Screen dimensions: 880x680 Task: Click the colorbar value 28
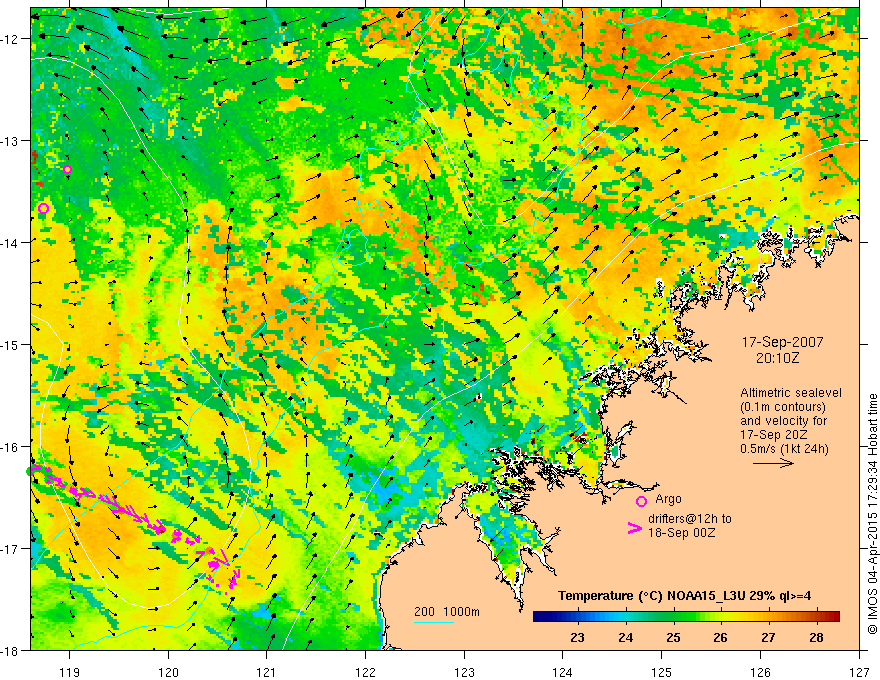tap(816, 637)
